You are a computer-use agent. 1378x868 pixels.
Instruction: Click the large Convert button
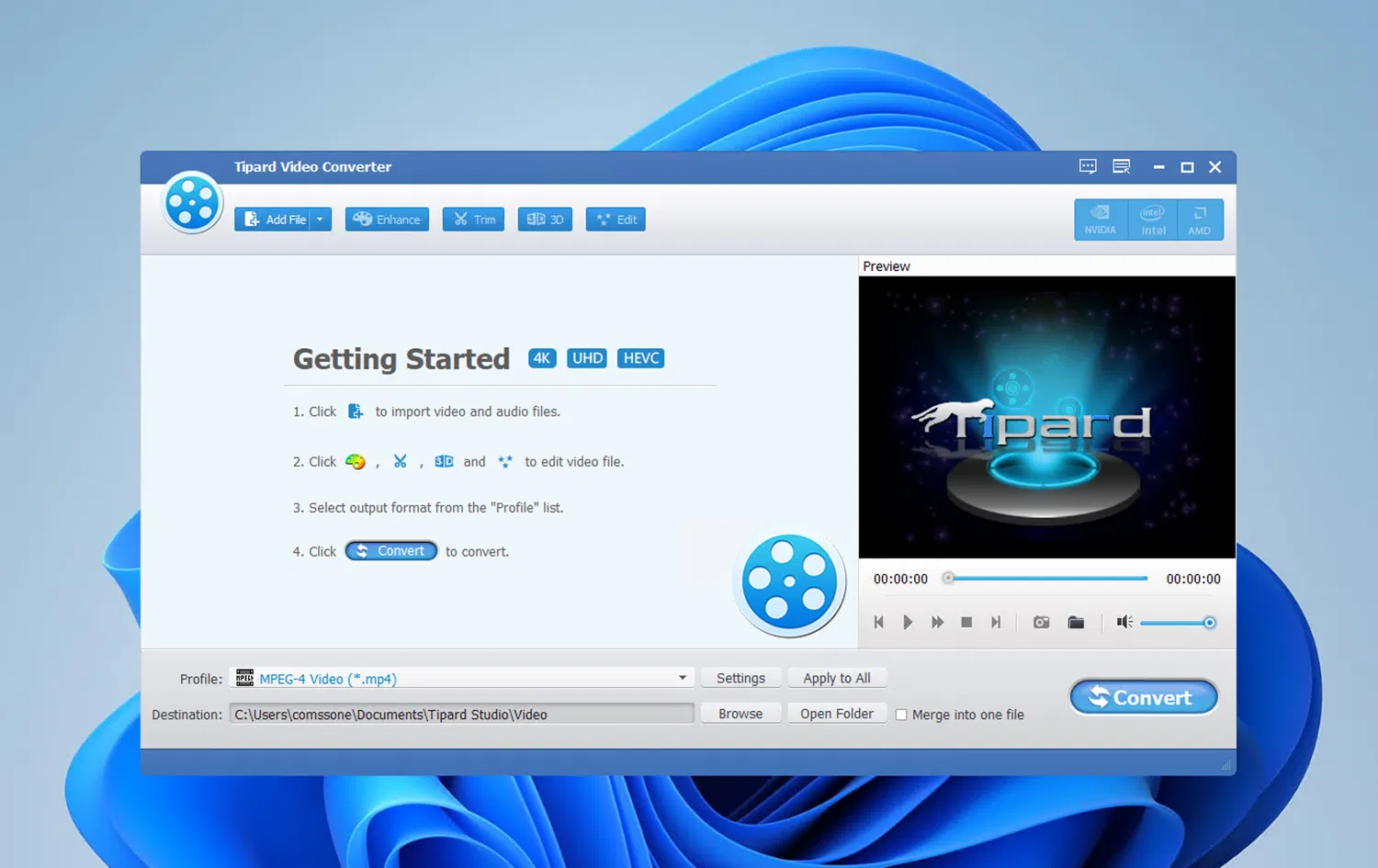(1144, 697)
